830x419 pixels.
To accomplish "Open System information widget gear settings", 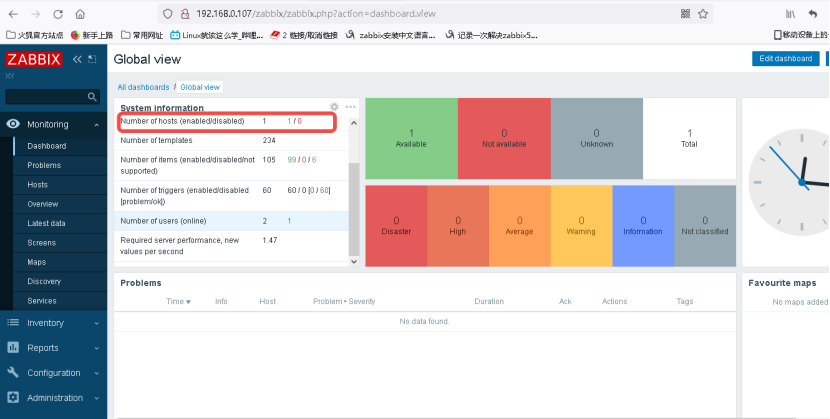I will pos(334,107).
